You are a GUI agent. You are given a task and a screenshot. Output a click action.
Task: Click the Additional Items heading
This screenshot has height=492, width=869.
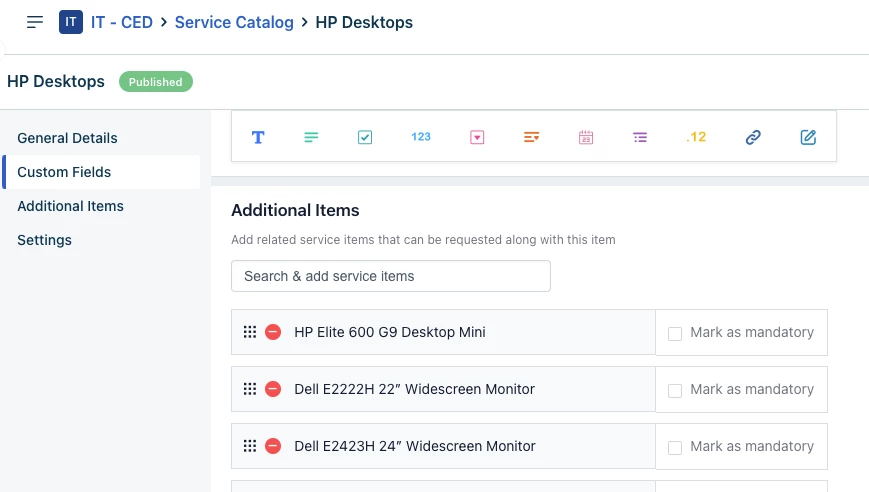(x=295, y=211)
